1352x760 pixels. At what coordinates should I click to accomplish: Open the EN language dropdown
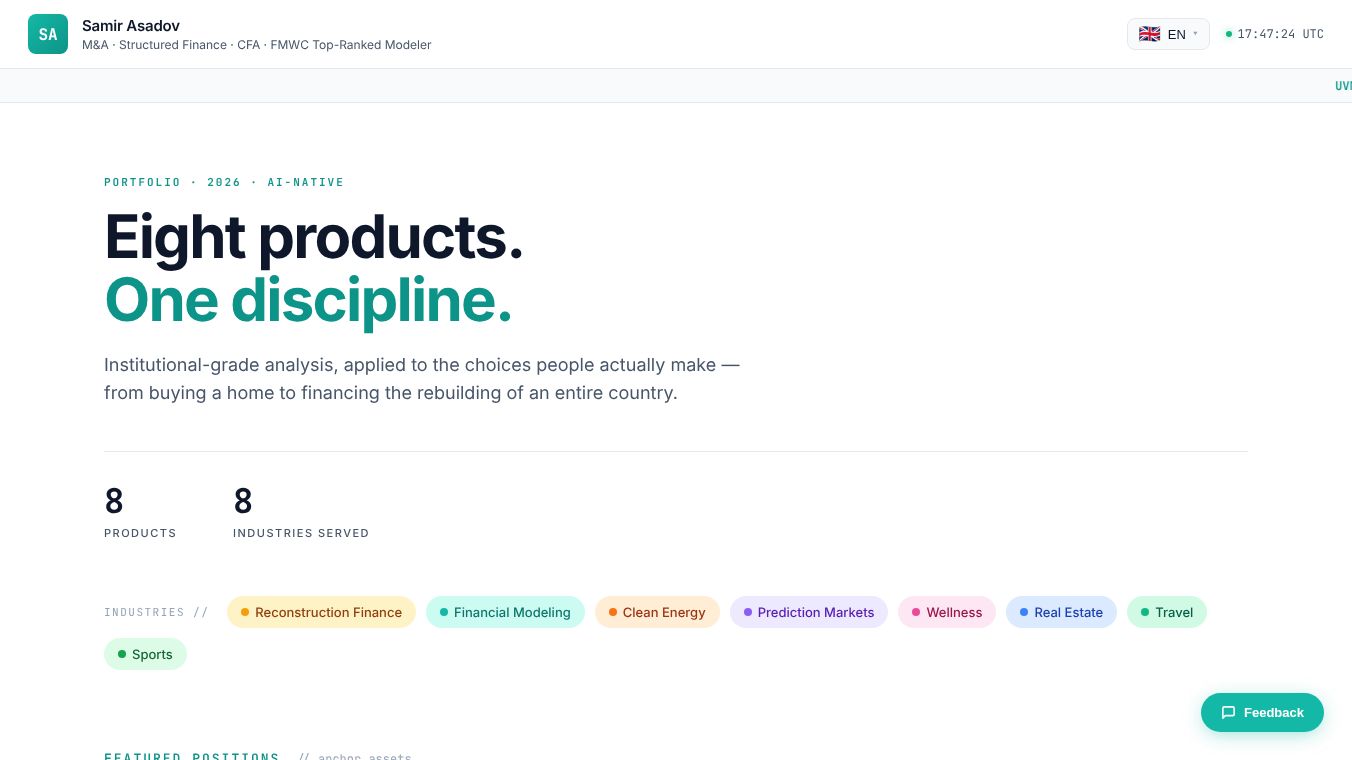pyautogui.click(x=1168, y=34)
